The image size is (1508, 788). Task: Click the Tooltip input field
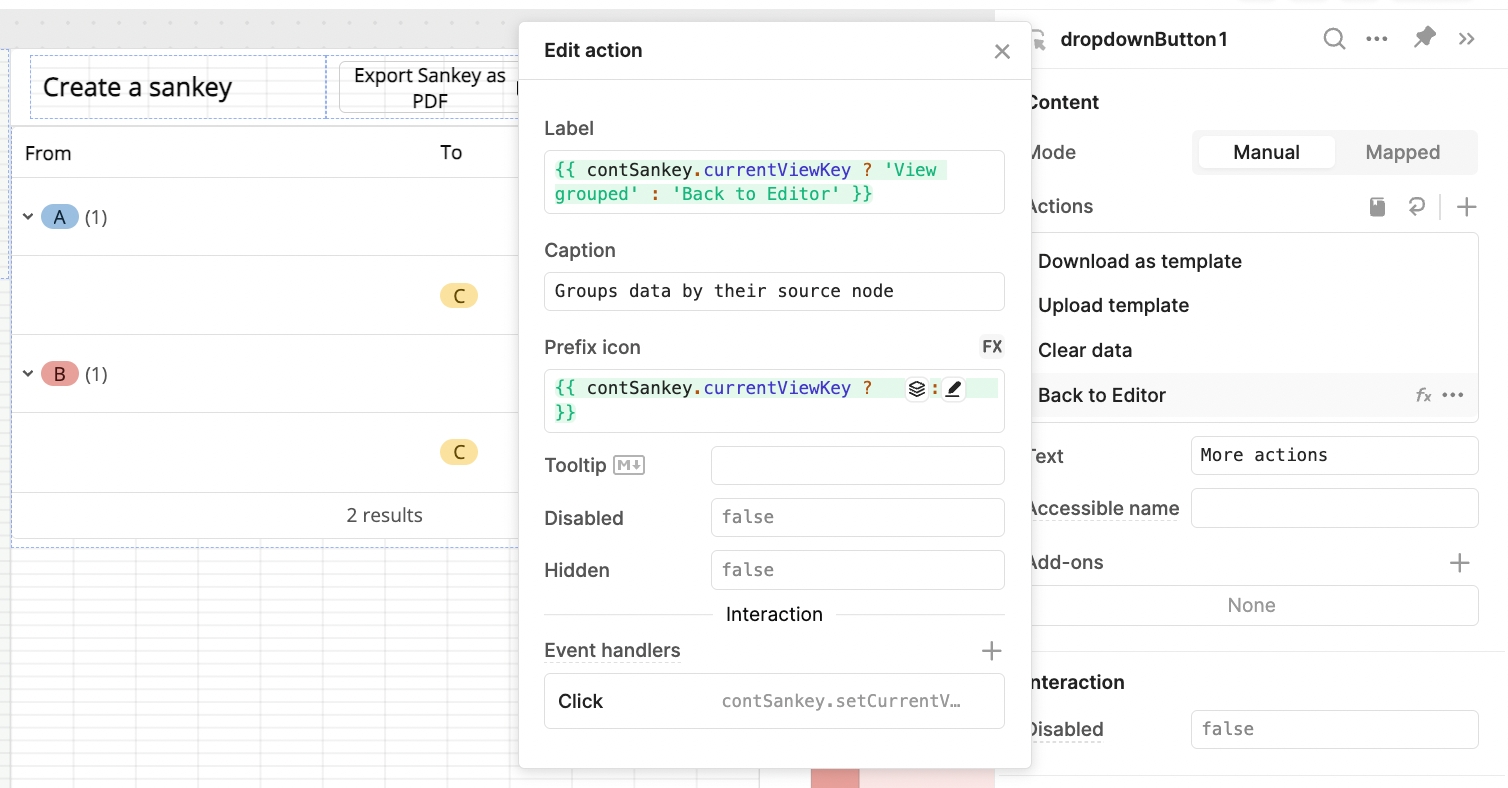pyautogui.click(x=857, y=465)
